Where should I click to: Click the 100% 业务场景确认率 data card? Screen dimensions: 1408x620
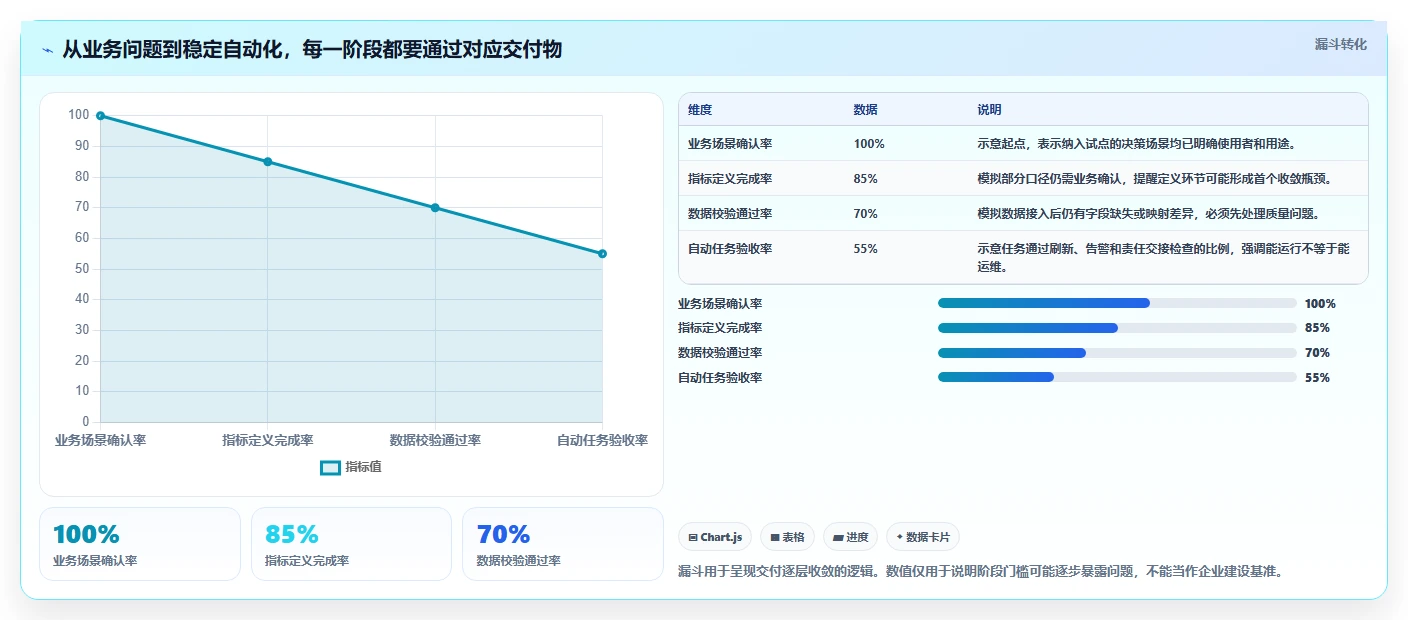coord(140,544)
